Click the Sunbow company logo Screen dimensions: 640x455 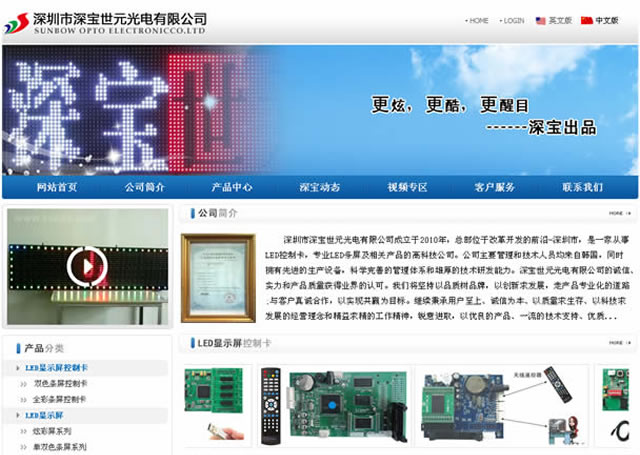pyautogui.click(x=105, y=23)
